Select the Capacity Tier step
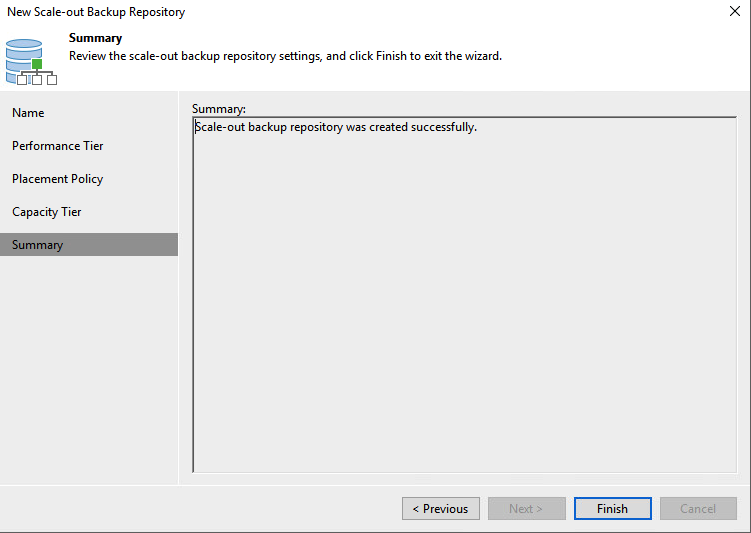751x533 pixels. click(46, 212)
